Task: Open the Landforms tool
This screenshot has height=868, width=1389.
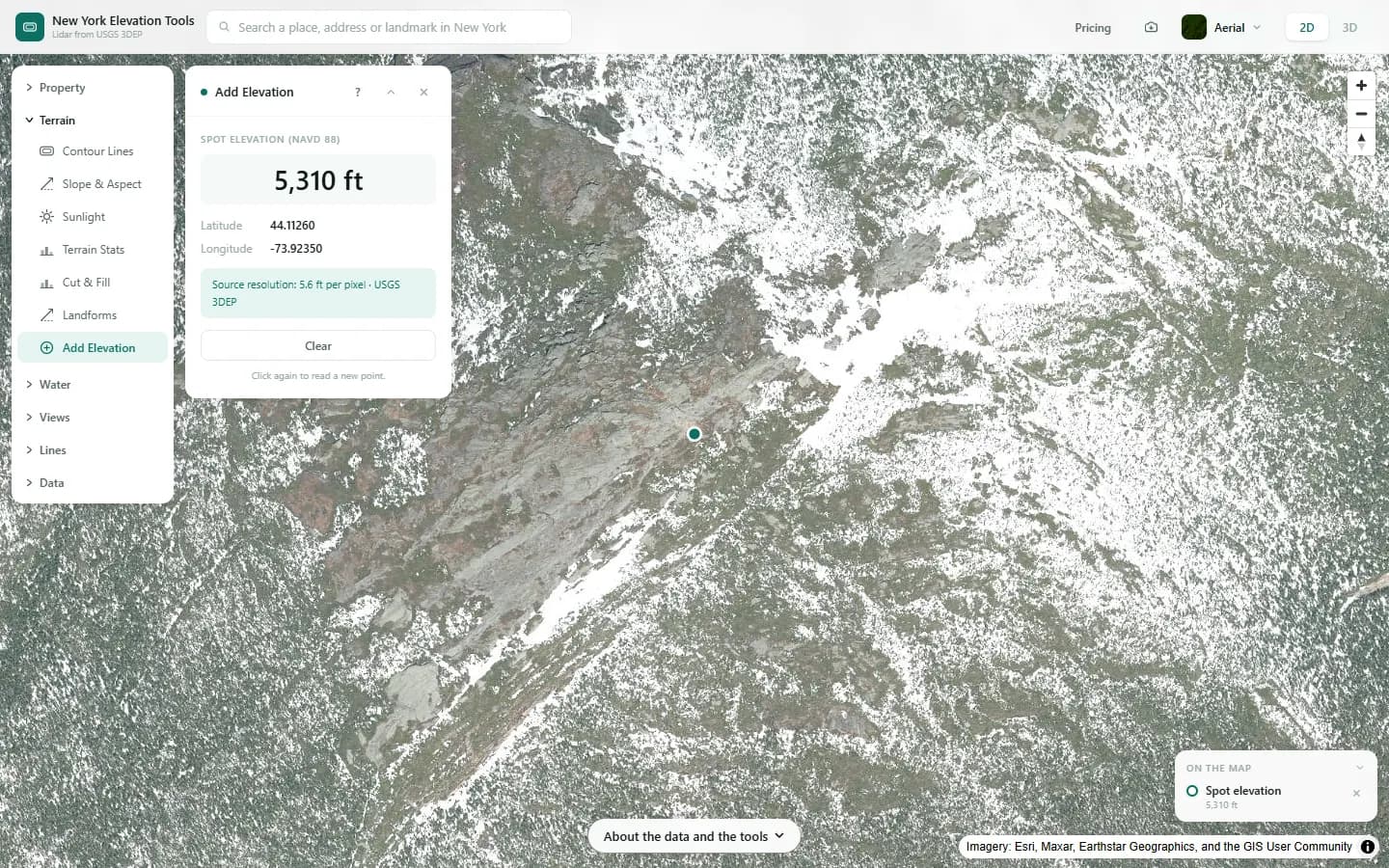Action: (x=93, y=315)
